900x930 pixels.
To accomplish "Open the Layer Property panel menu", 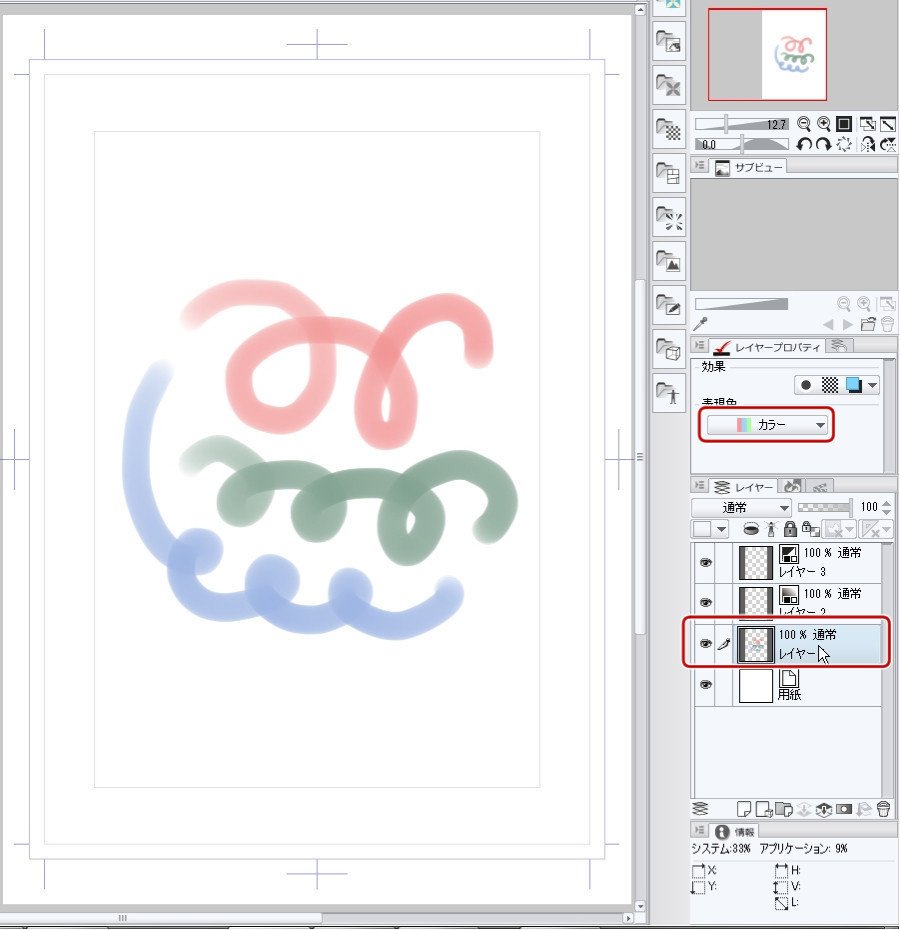I will pos(700,345).
